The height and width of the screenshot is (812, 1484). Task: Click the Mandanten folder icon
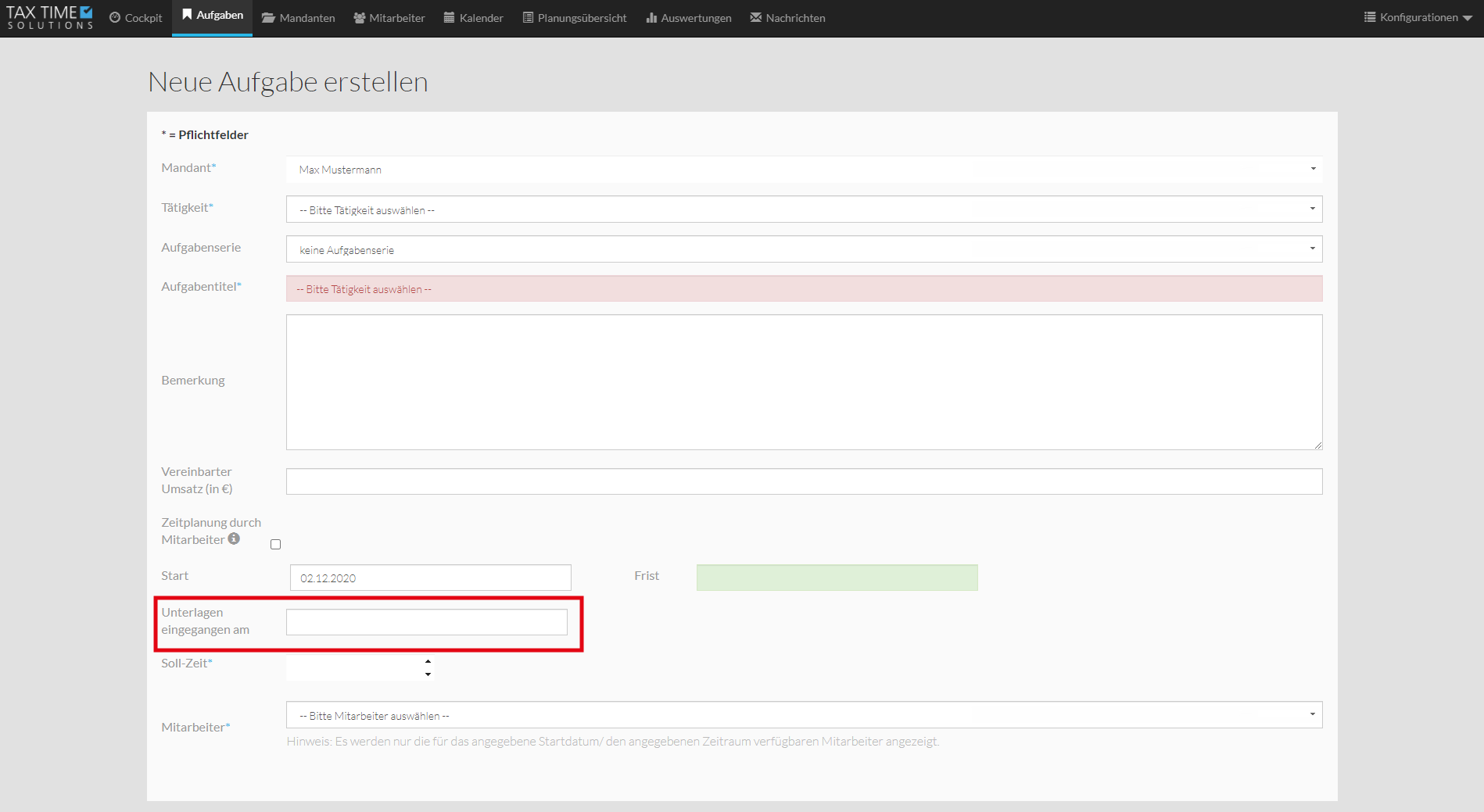tap(268, 17)
